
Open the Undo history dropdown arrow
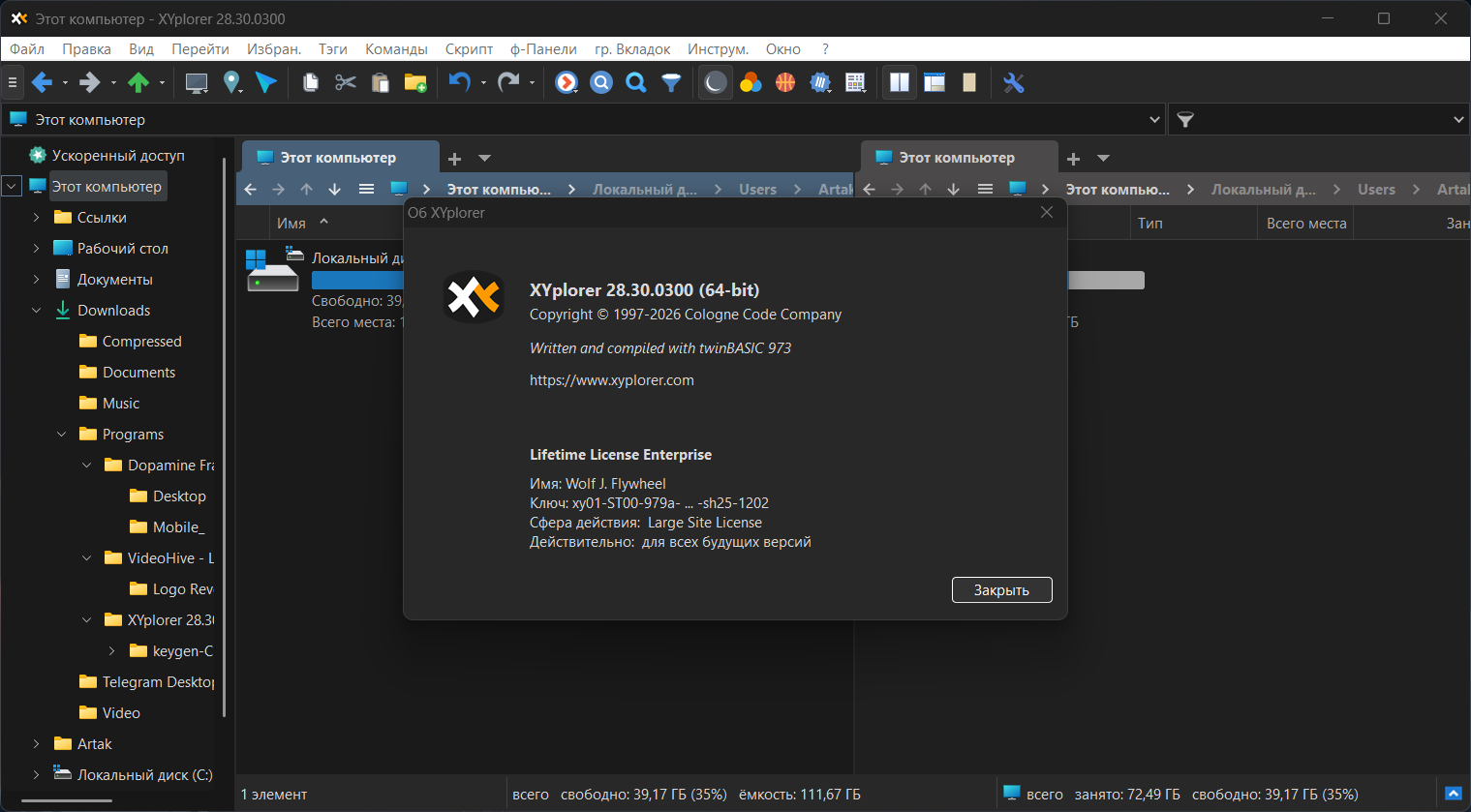point(483,83)
